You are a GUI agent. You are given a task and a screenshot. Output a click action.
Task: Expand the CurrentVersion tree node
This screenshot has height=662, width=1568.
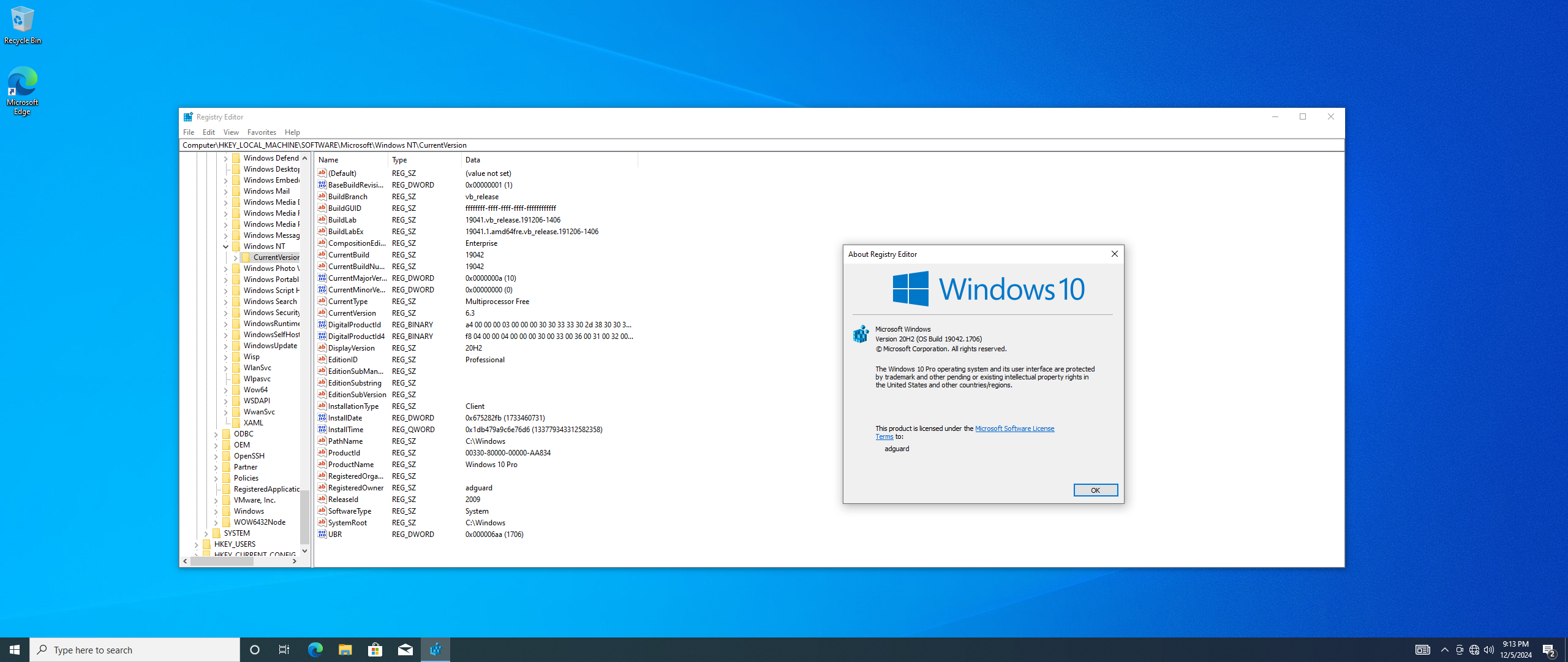tap(235, 257)
